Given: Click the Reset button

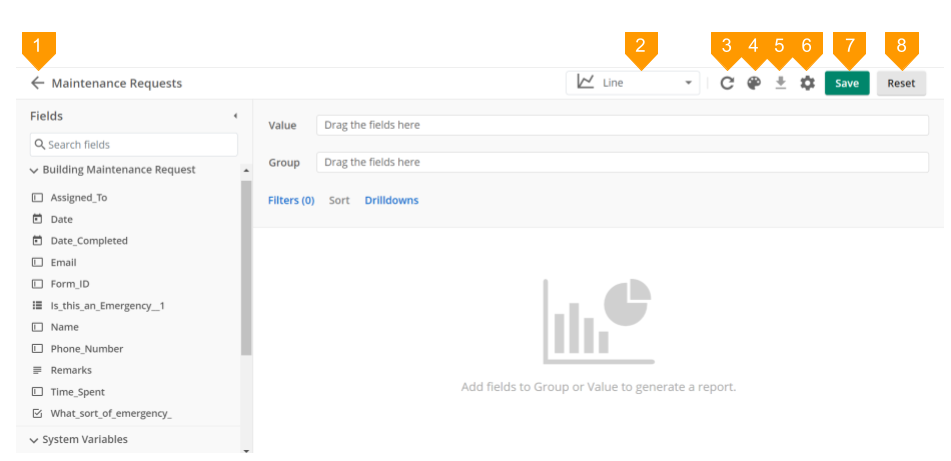Looking at the screenshot, I should (x=900, y=83).
